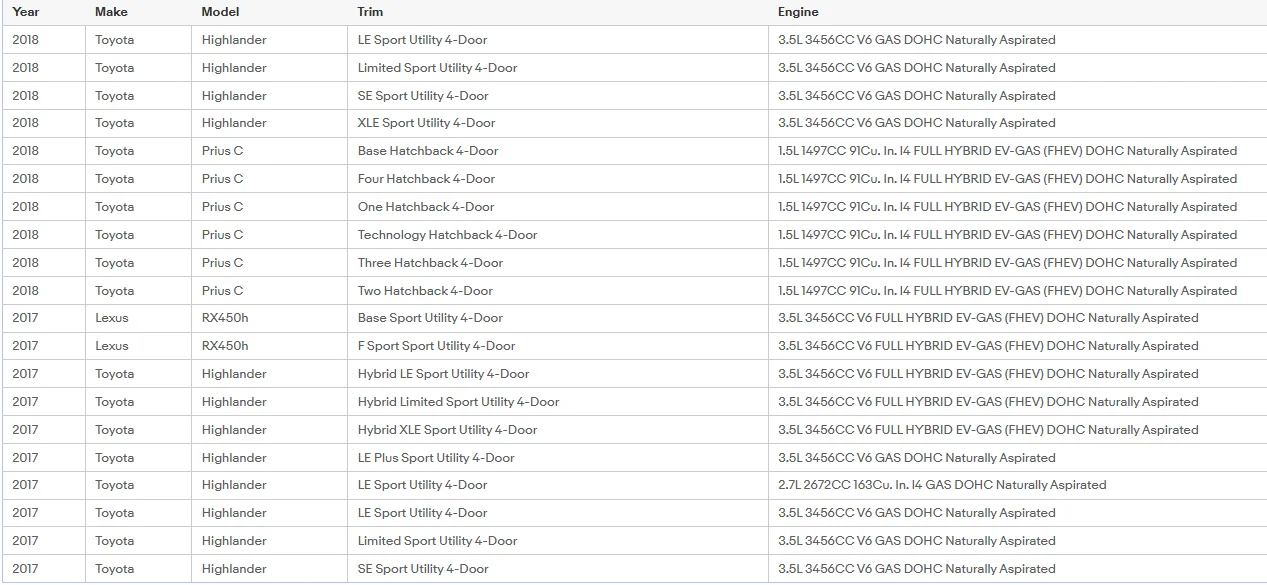Click the Engine column header

click(x=798, y=12)
